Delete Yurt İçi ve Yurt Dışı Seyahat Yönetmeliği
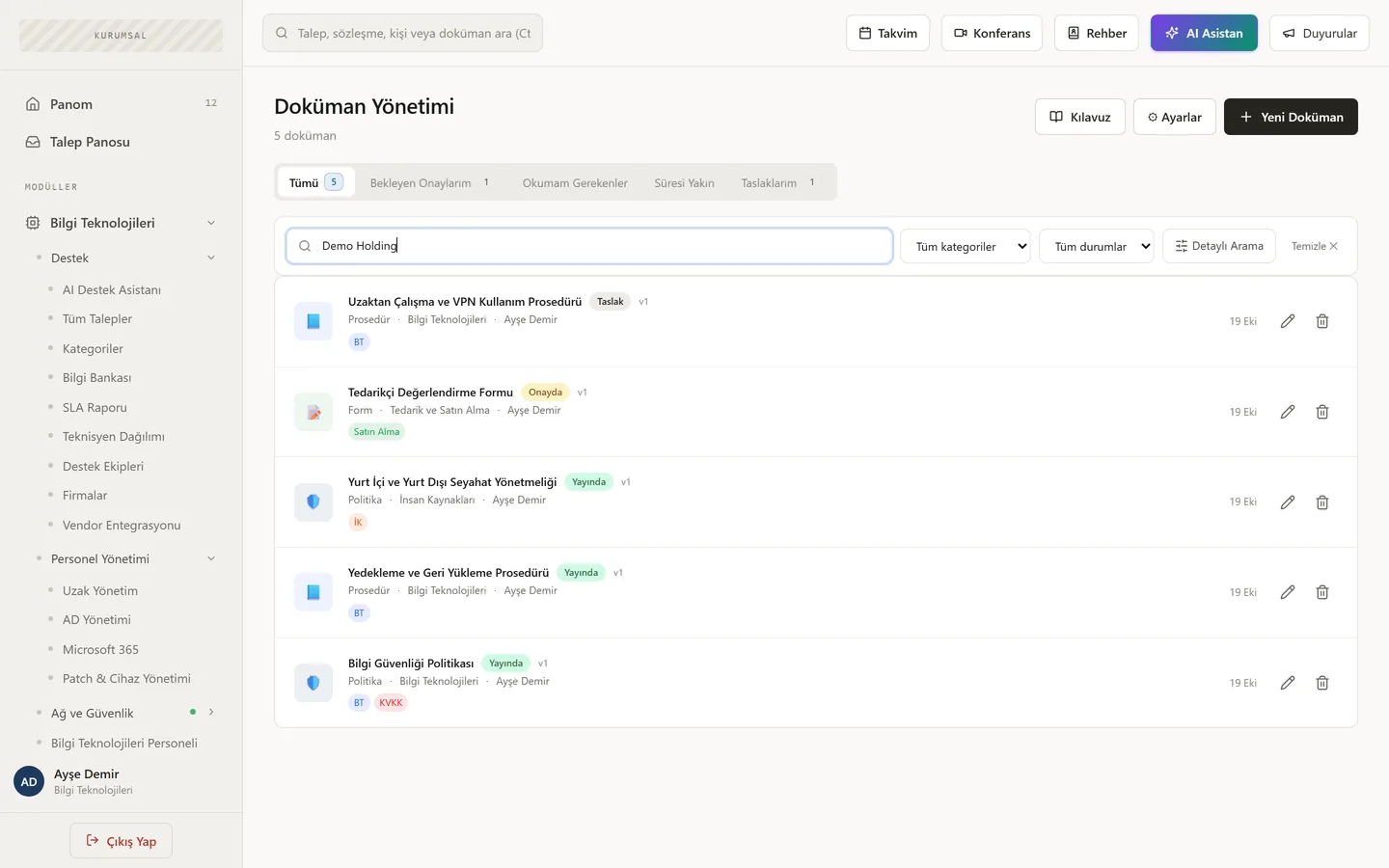Screen dimensions: 1389x868 point(1322,502)
